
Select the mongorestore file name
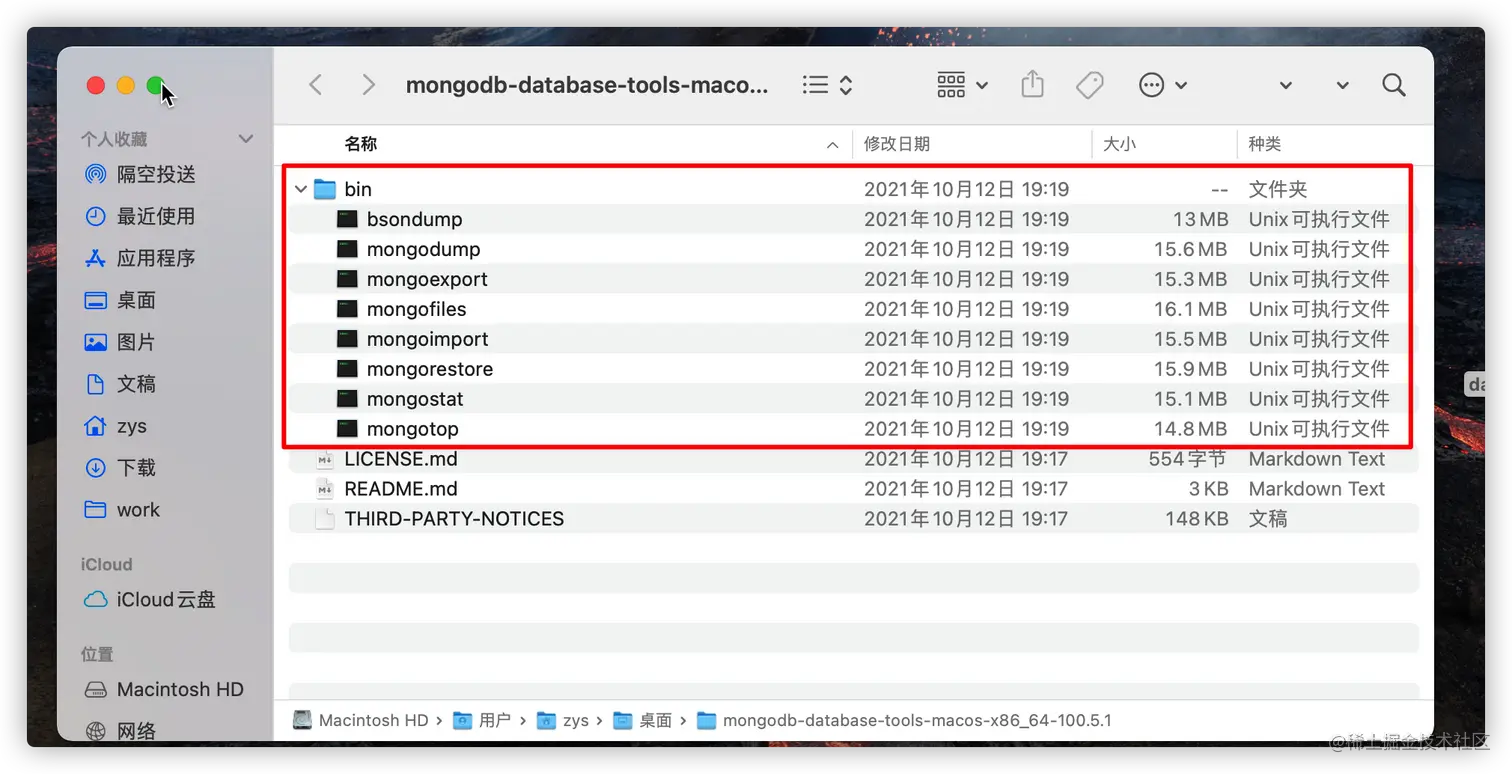(x=430, y=369)
